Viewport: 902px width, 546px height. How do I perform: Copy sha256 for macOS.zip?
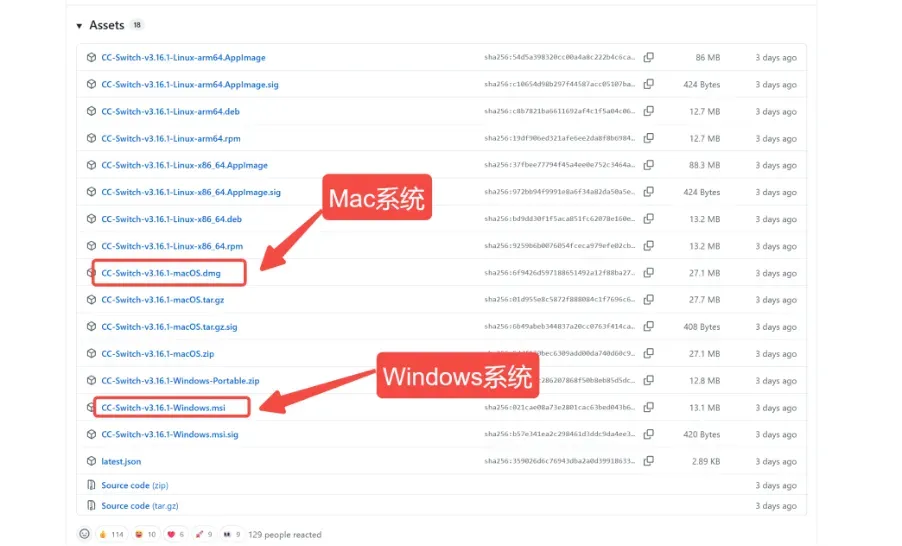click(x=649, y=353)
